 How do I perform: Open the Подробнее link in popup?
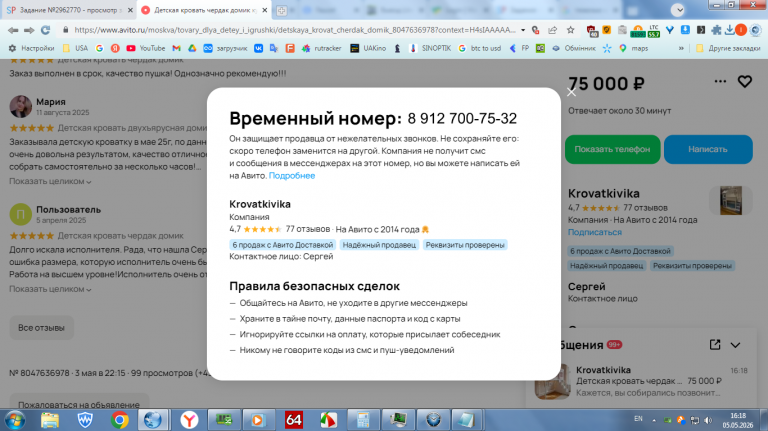point(292,175)
